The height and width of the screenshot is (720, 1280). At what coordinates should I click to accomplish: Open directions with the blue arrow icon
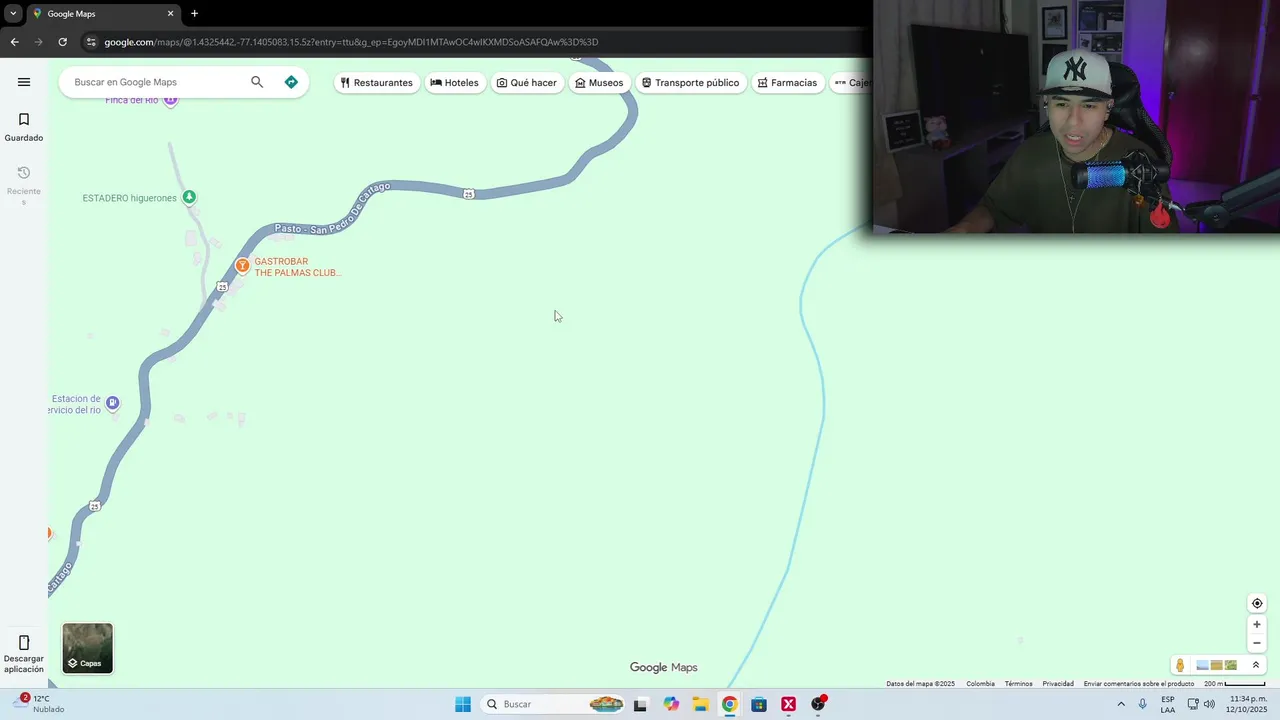pos(291,82)
